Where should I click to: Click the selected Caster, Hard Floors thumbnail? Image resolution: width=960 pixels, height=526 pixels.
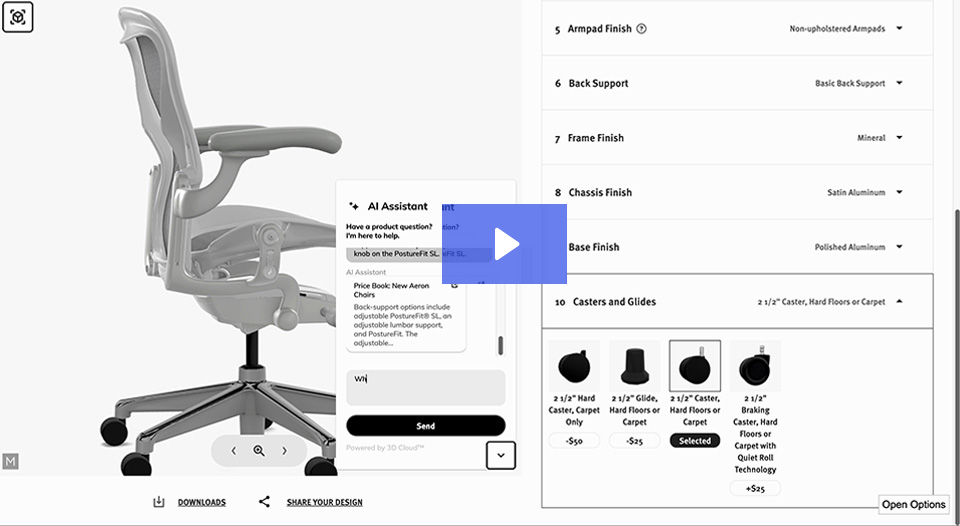pos(695,366)
